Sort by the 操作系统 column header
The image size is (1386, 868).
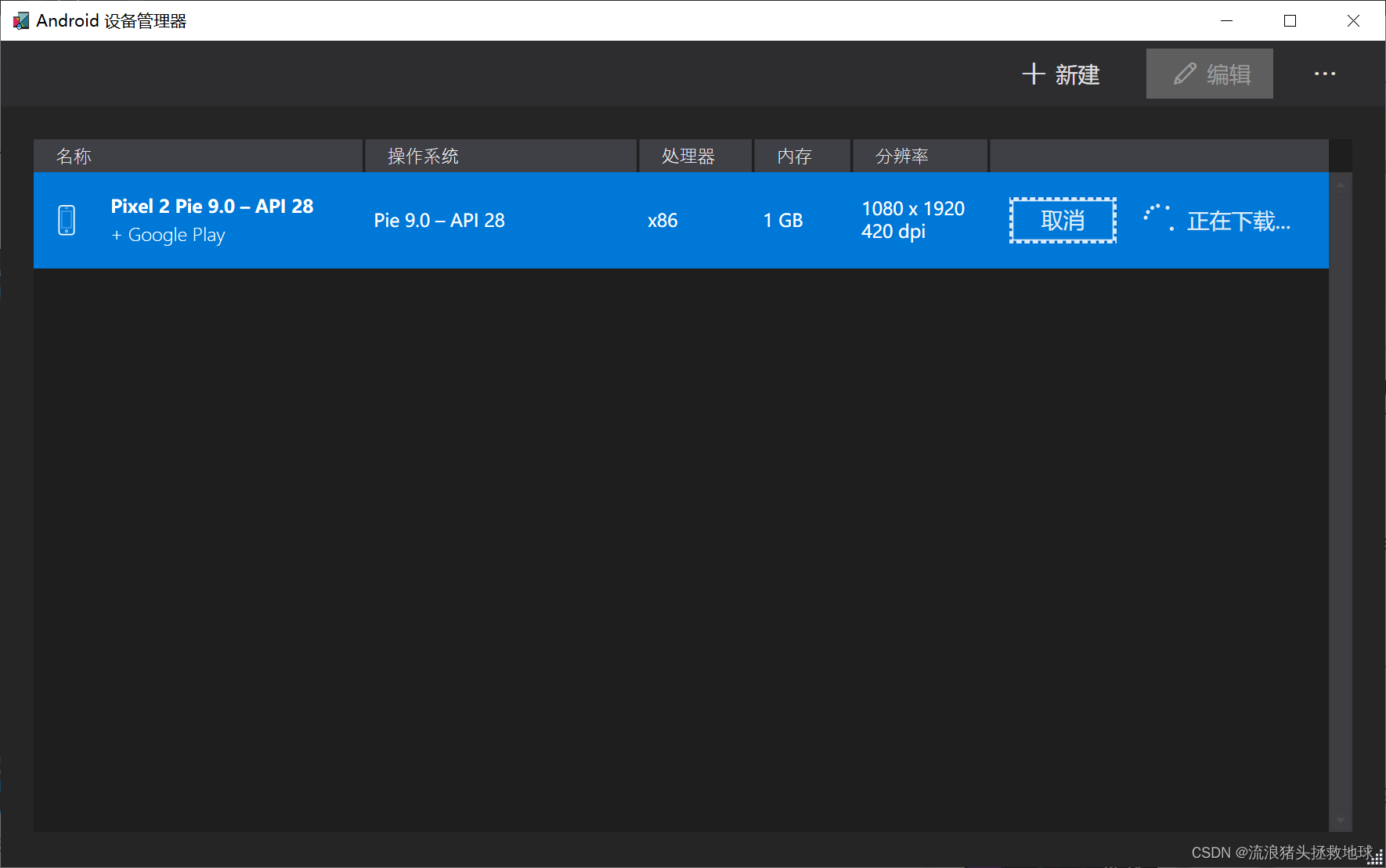pos(501,156)
